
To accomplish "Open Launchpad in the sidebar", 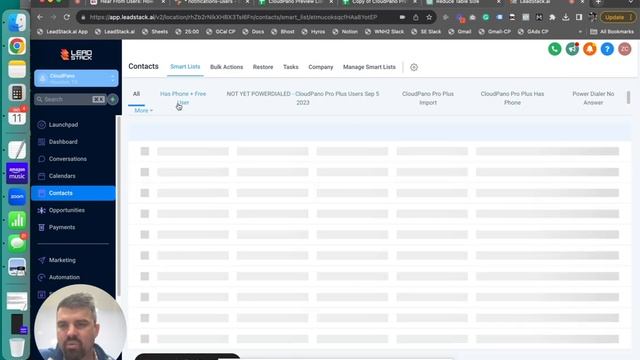I will (x=63, y=125).
